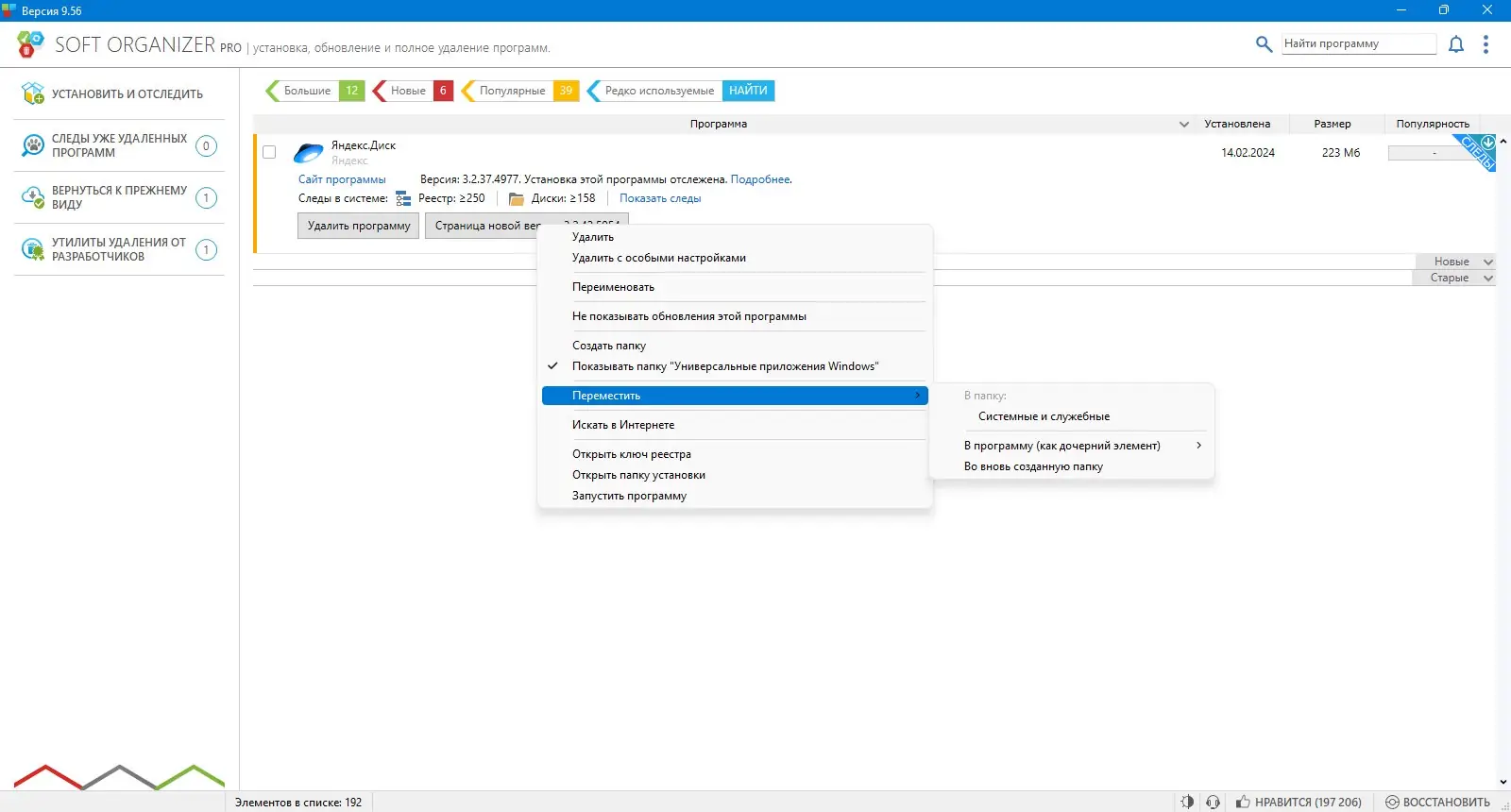This screenshot has width=1511, height=812.
Task: Click the thumbs-up like icon
Action: point(1244,802)
